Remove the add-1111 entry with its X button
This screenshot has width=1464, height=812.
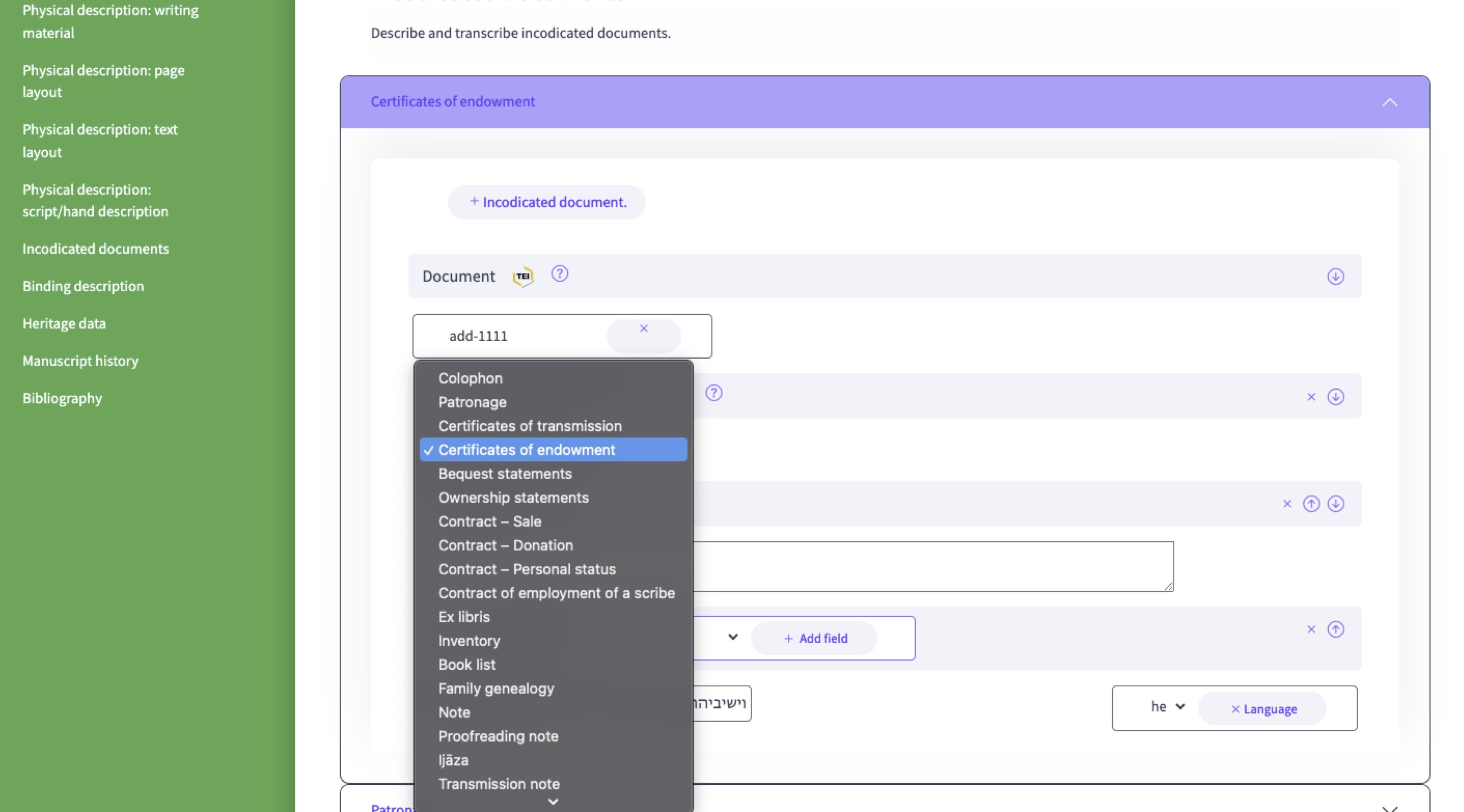[643, 329]
